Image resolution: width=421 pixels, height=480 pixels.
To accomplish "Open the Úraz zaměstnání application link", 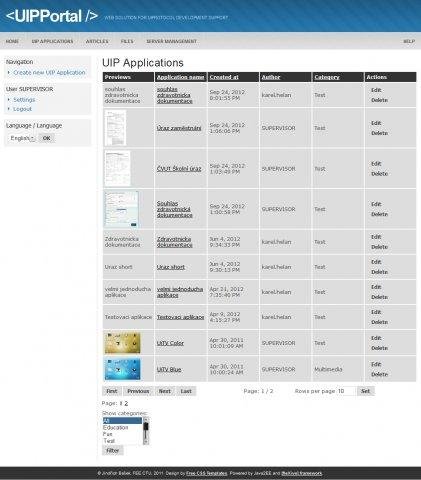I will tap(179, 128).
